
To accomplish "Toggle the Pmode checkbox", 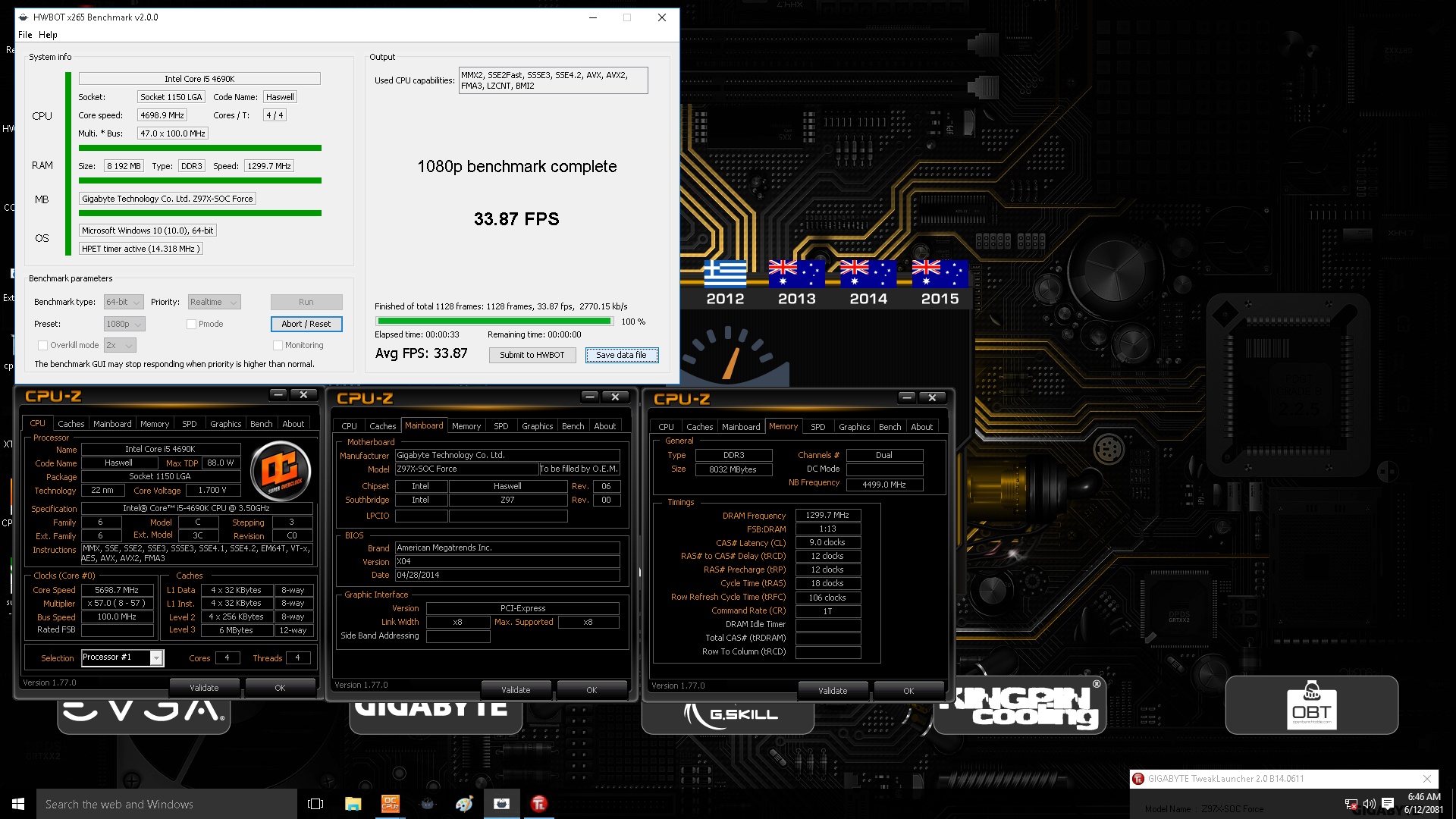I will tap(191, 325).
